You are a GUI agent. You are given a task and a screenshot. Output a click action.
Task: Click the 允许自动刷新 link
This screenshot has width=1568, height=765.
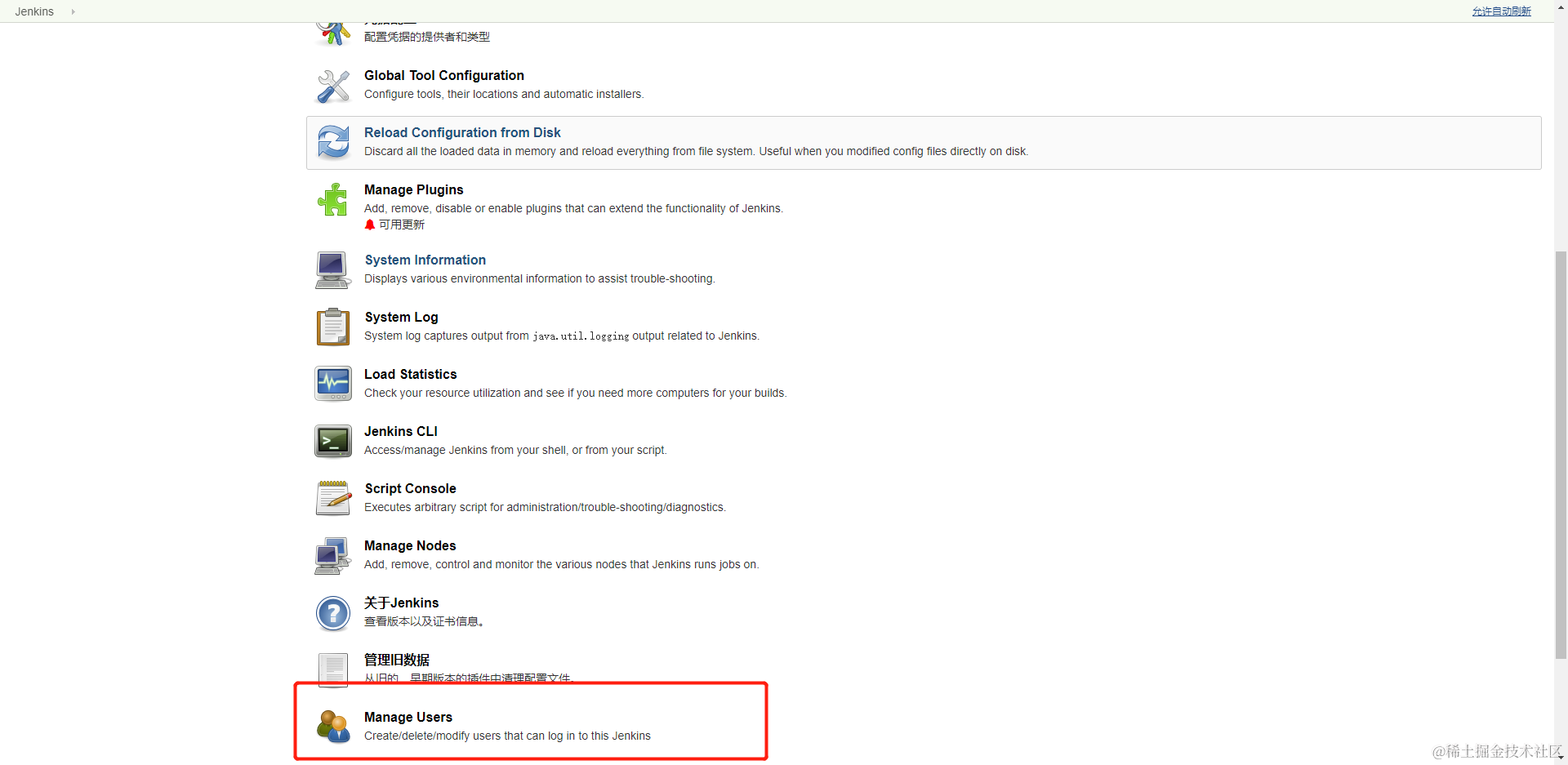tap(1502, 11)
